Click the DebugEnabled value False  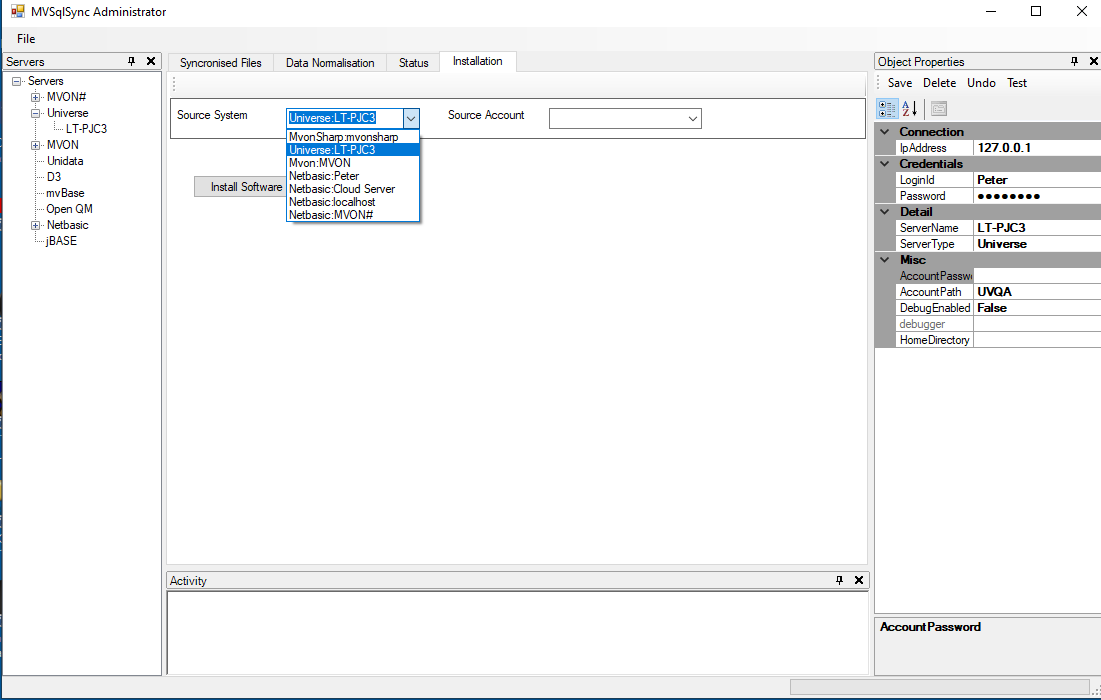[x=1037, y=308]
